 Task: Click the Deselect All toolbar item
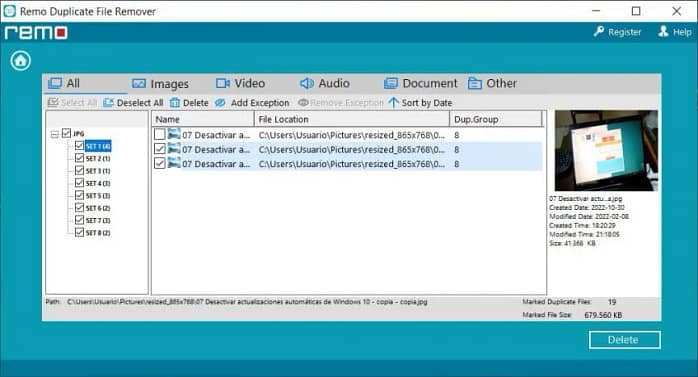[133, 103]
